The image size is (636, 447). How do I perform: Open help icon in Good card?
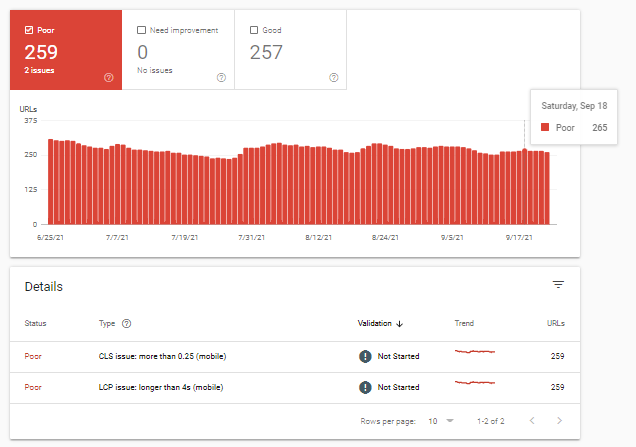click(333, 77)
